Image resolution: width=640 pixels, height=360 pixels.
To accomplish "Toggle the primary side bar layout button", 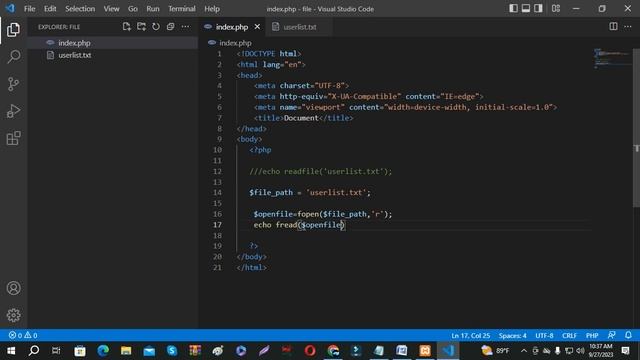I will point(513,8).
